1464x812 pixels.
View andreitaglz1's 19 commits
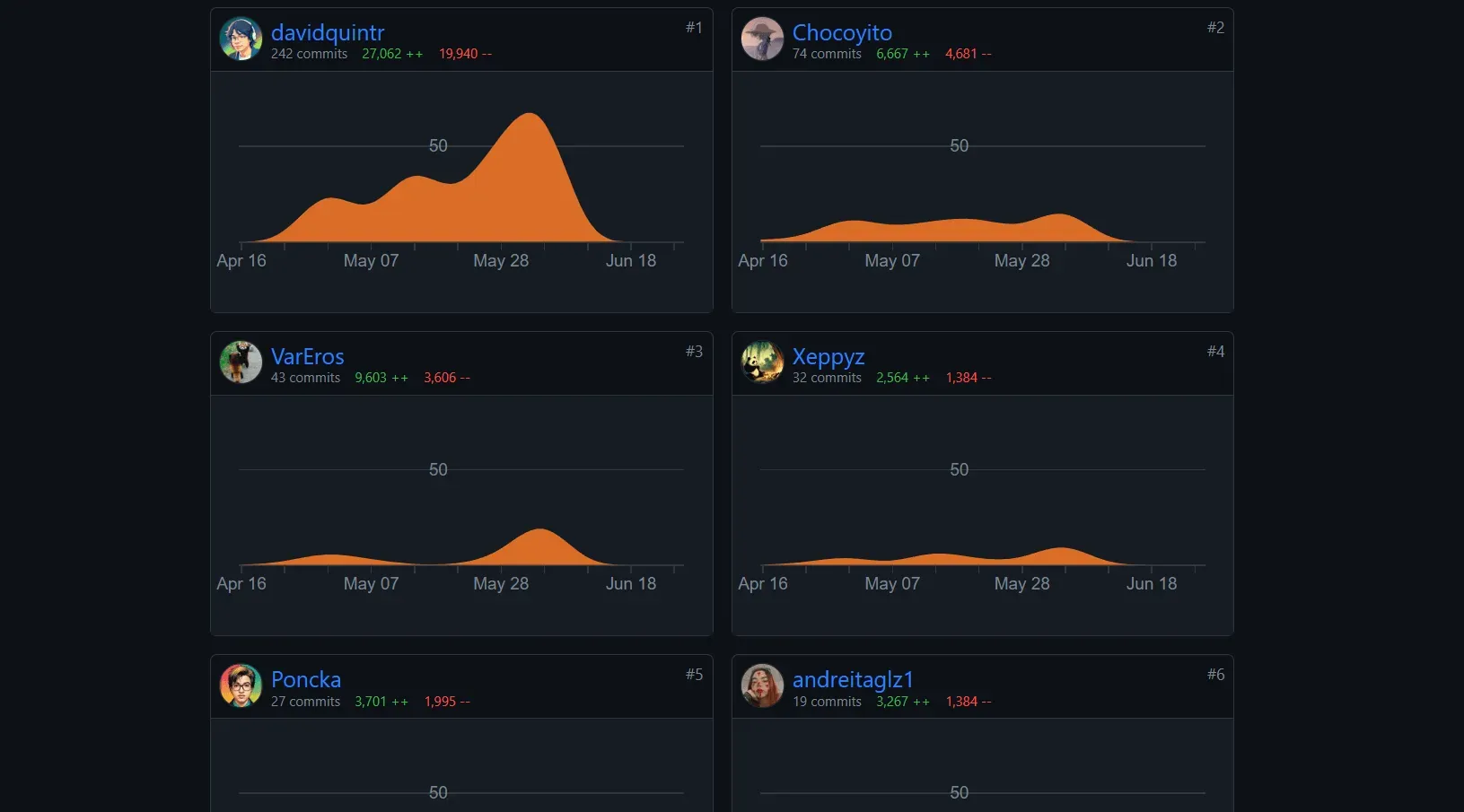click(827, 702)
